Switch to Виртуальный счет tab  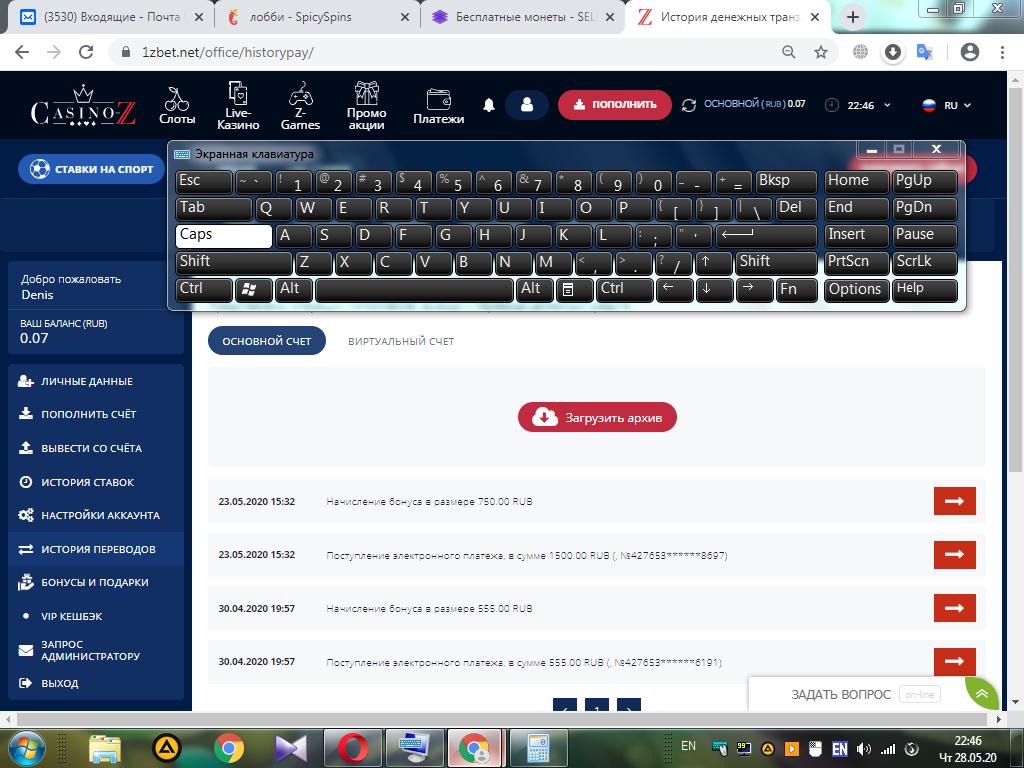coord(401,341)
